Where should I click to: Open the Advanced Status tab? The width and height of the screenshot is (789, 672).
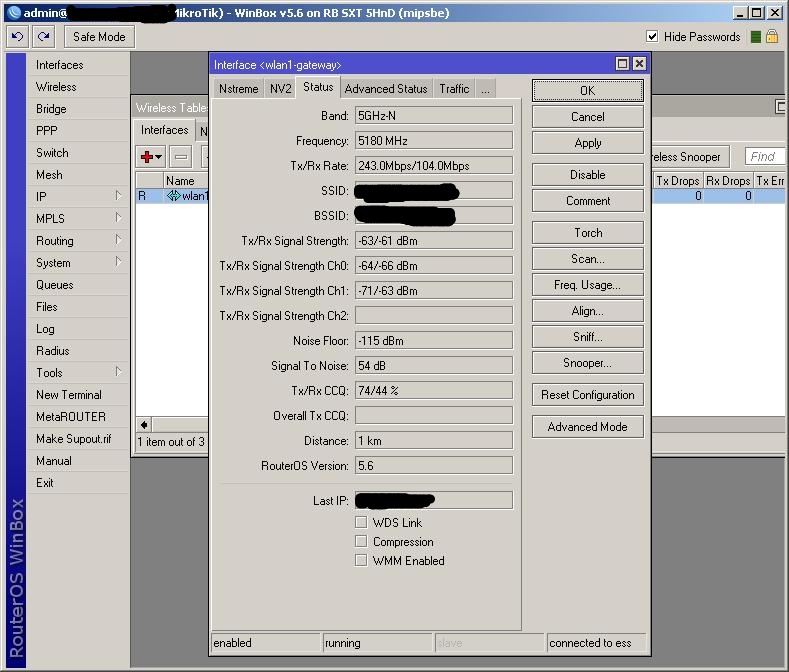click(x=386, y=89)
